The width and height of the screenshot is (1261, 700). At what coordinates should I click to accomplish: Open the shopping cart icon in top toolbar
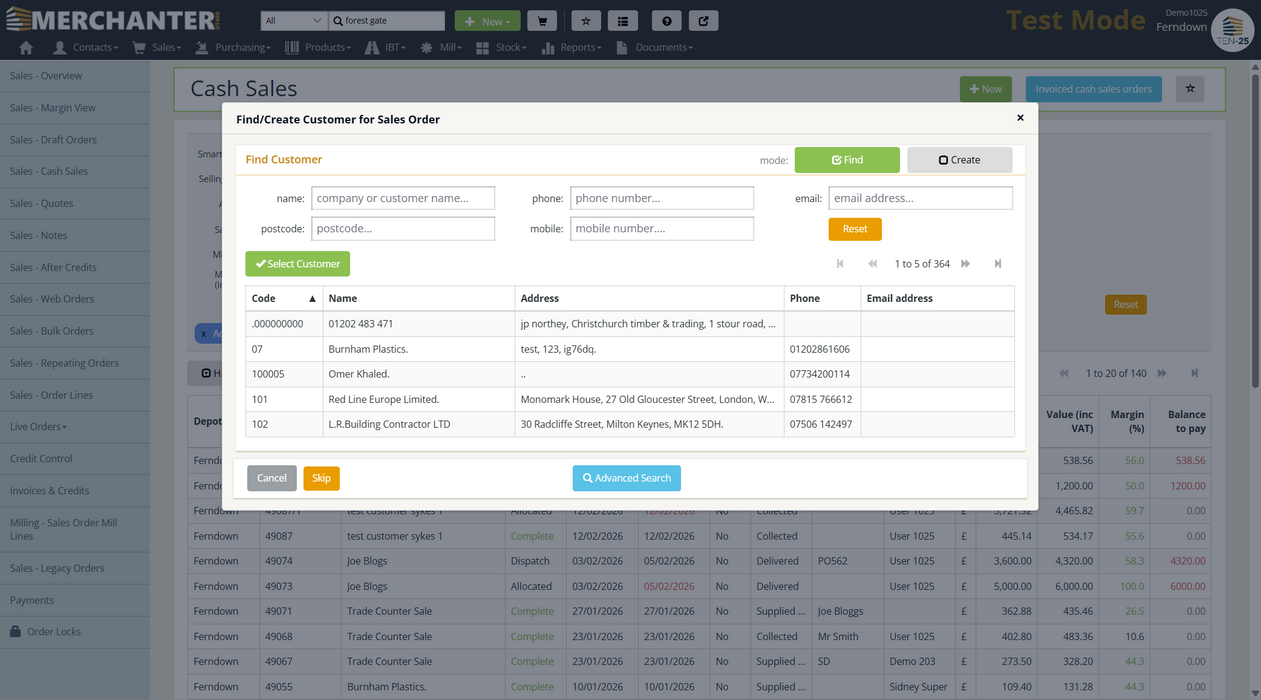pos(542,21)
